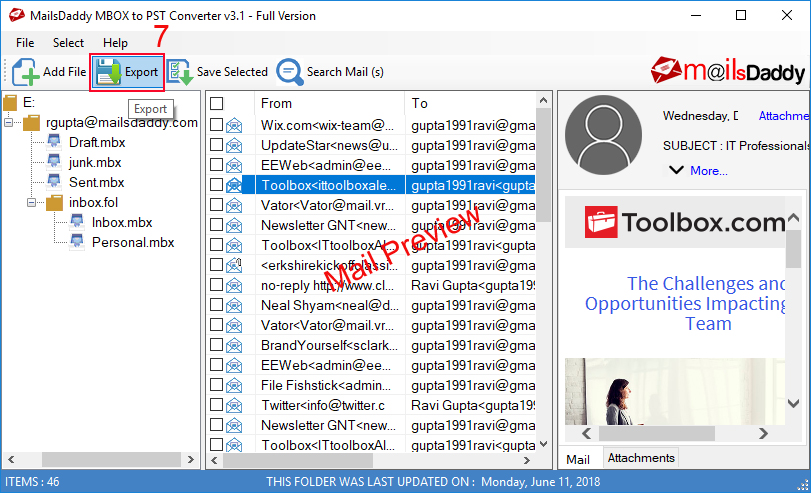The image size is (811, 493).
Task: Click the MailsDaddy logo
Action: pyautogui.click(x=728, y=71)
